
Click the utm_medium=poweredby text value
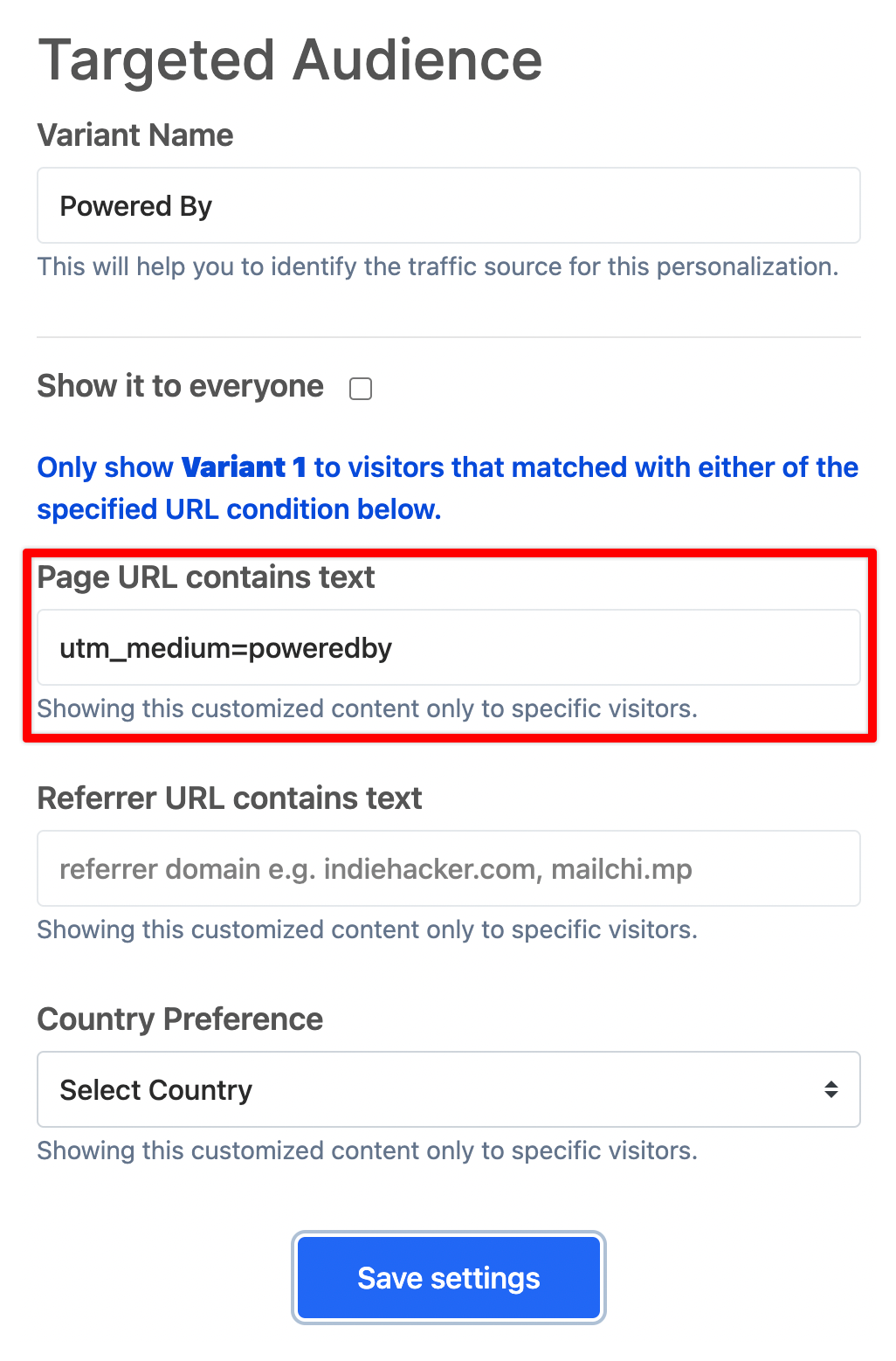225,648
